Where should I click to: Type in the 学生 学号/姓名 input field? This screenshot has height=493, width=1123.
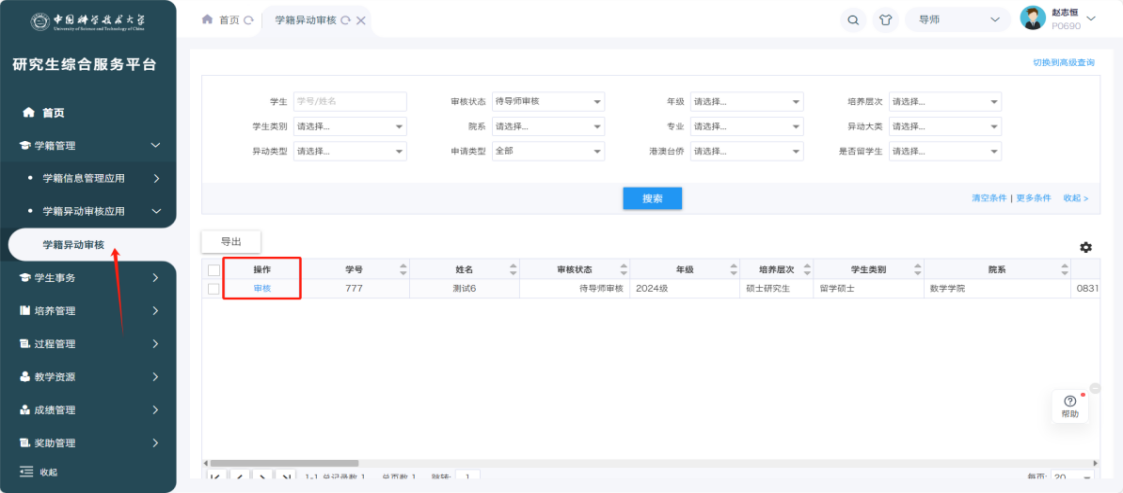pyautogui.click(x=350, y=102)
